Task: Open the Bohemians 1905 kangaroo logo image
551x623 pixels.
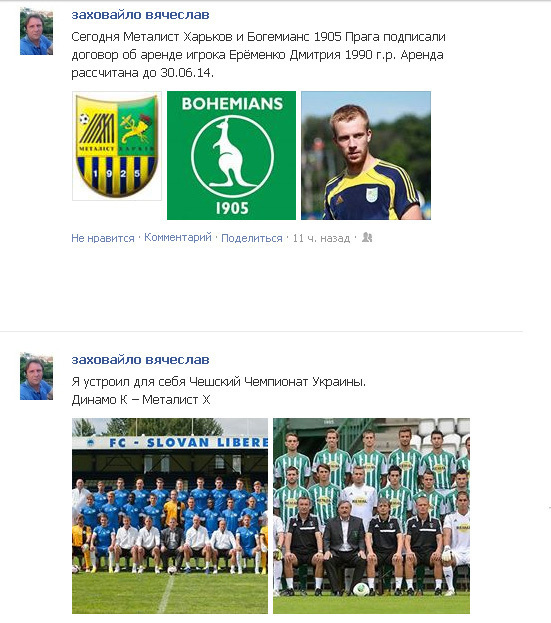Action: [x=231, y=155]
